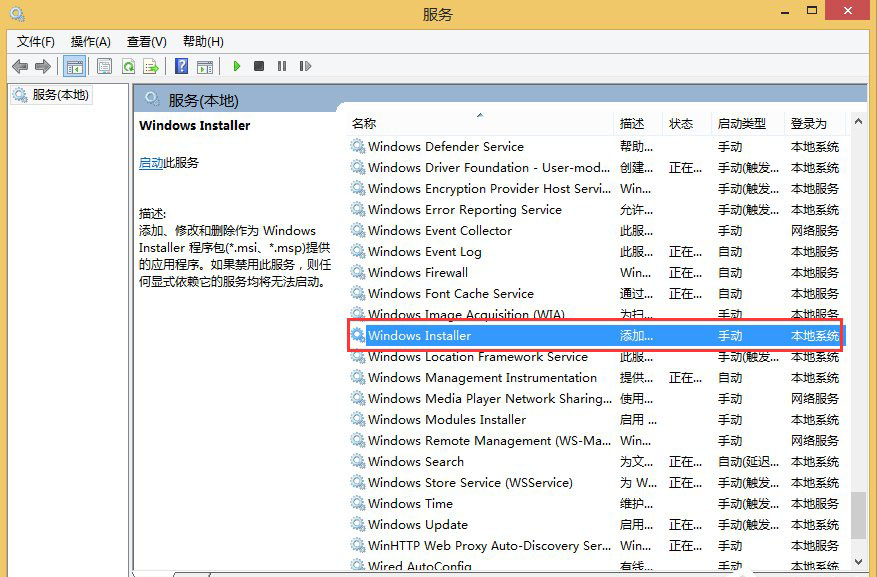Go back with the left arrow toolbar icon

click(x=20, y=67)
